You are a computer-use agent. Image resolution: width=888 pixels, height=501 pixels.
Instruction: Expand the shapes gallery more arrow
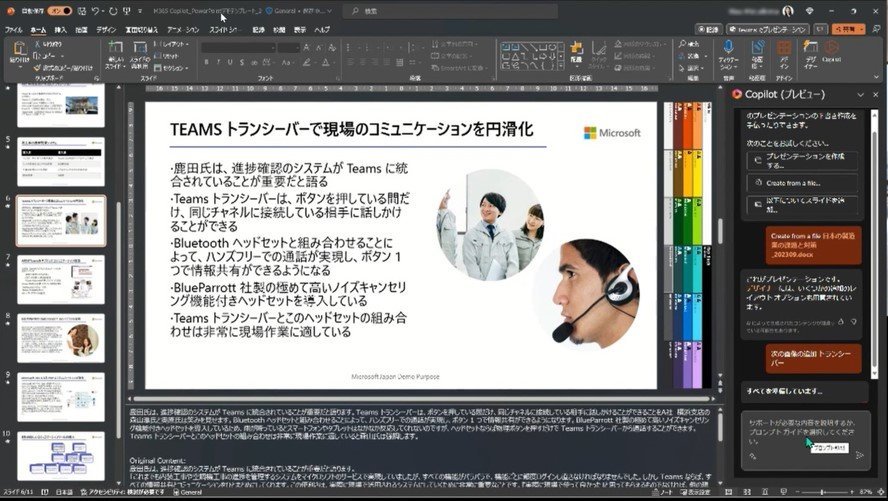[561, 68]
